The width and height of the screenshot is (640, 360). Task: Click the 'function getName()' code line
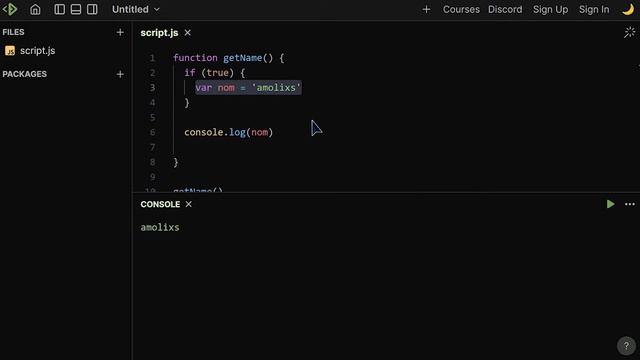pyautogui.click(x=228, y=58)
